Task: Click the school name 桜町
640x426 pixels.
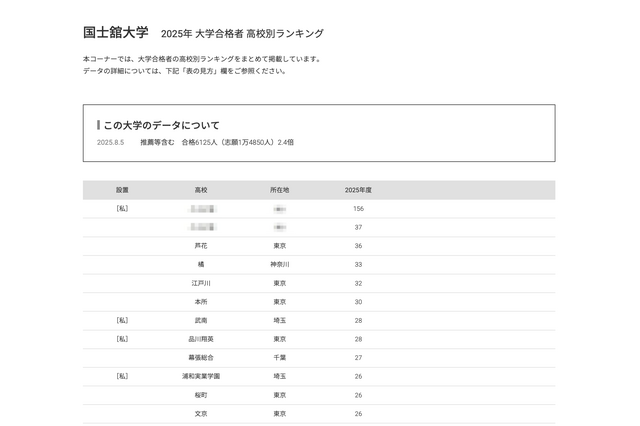Action: coord(201,395)
